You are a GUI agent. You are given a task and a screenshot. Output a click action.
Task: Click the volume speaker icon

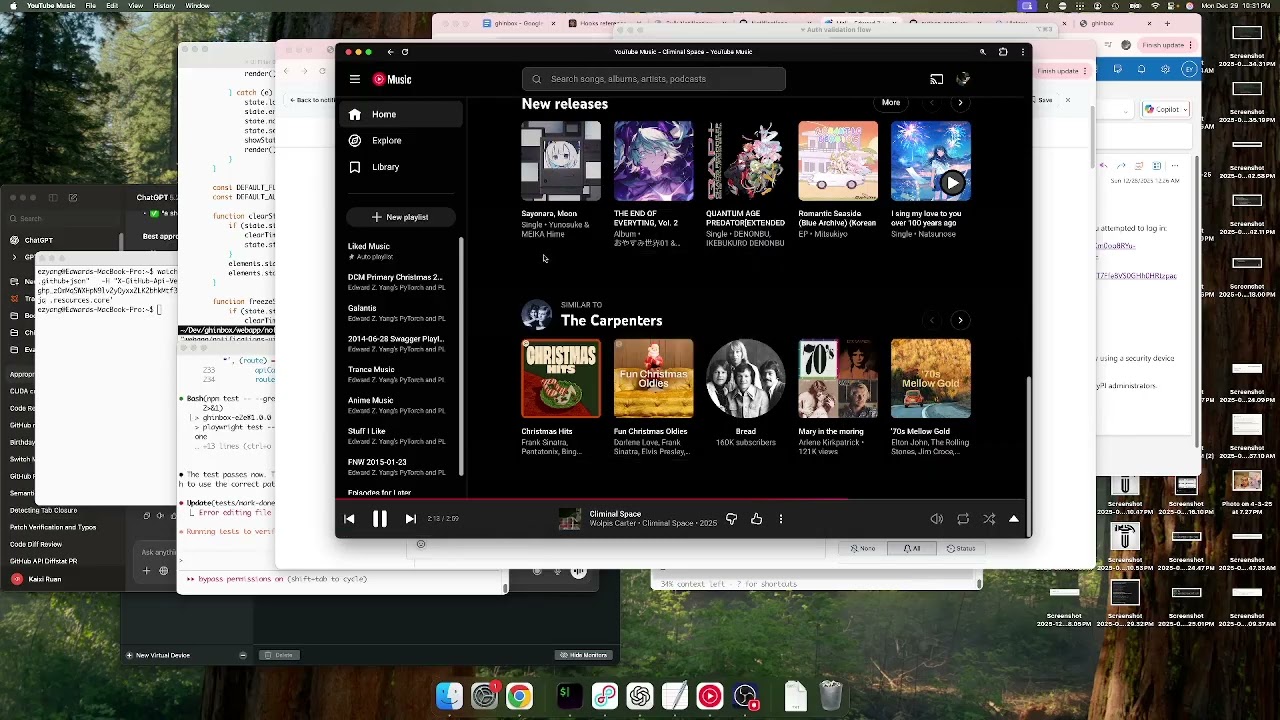click(936, 519)
